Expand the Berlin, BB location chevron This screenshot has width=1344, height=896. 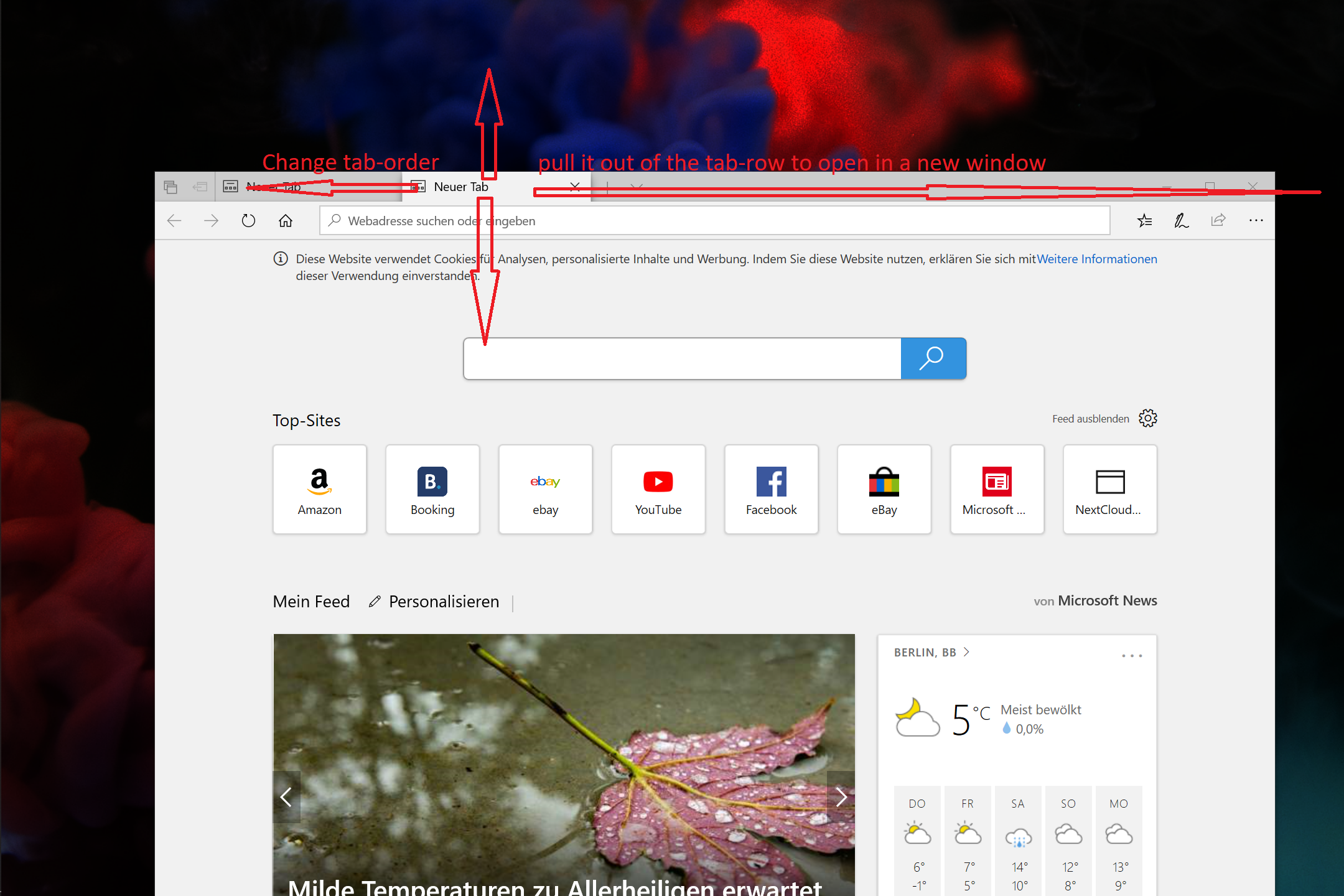click(x=966, y=652)
